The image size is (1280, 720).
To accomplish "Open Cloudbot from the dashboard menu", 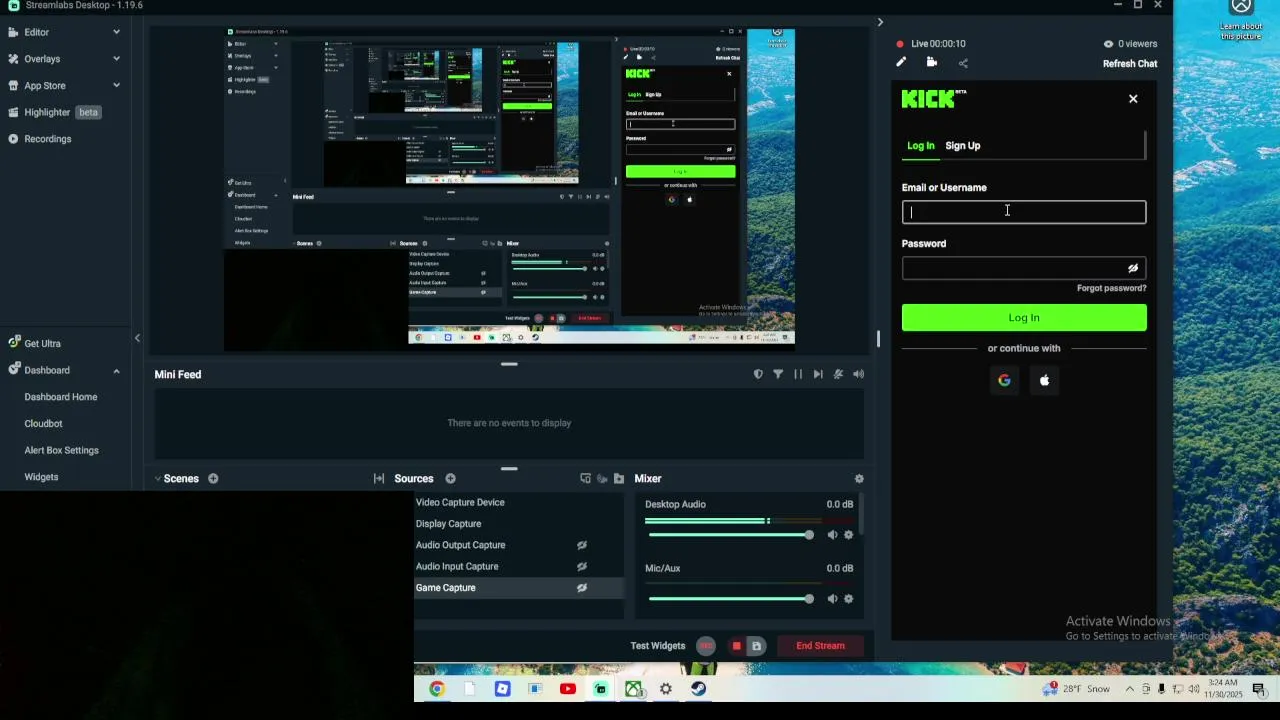I will click(x=43, y=424).
